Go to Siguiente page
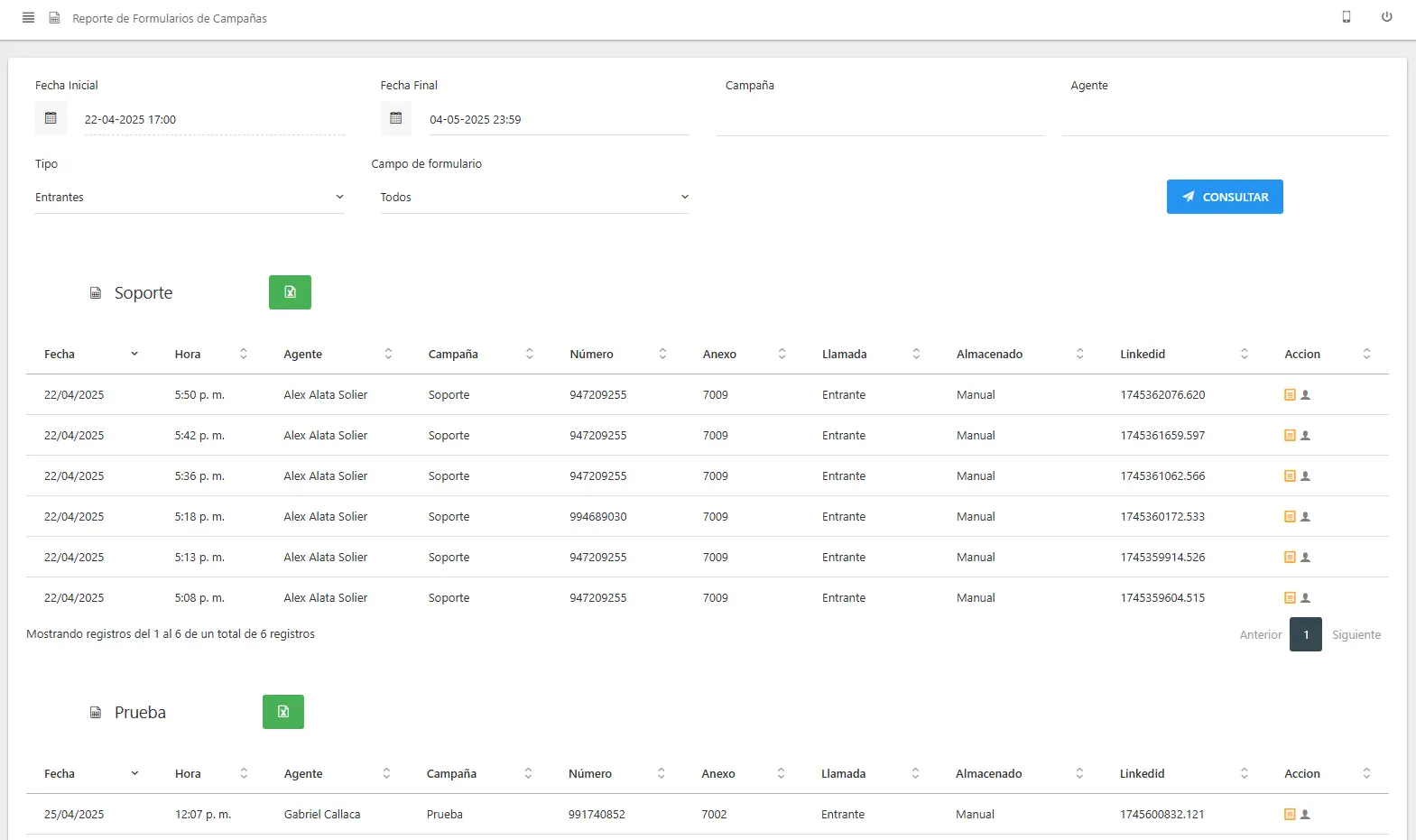The width and height of the screenshot is (1416, 840). pyautogui.click(x=1356, y=634)
